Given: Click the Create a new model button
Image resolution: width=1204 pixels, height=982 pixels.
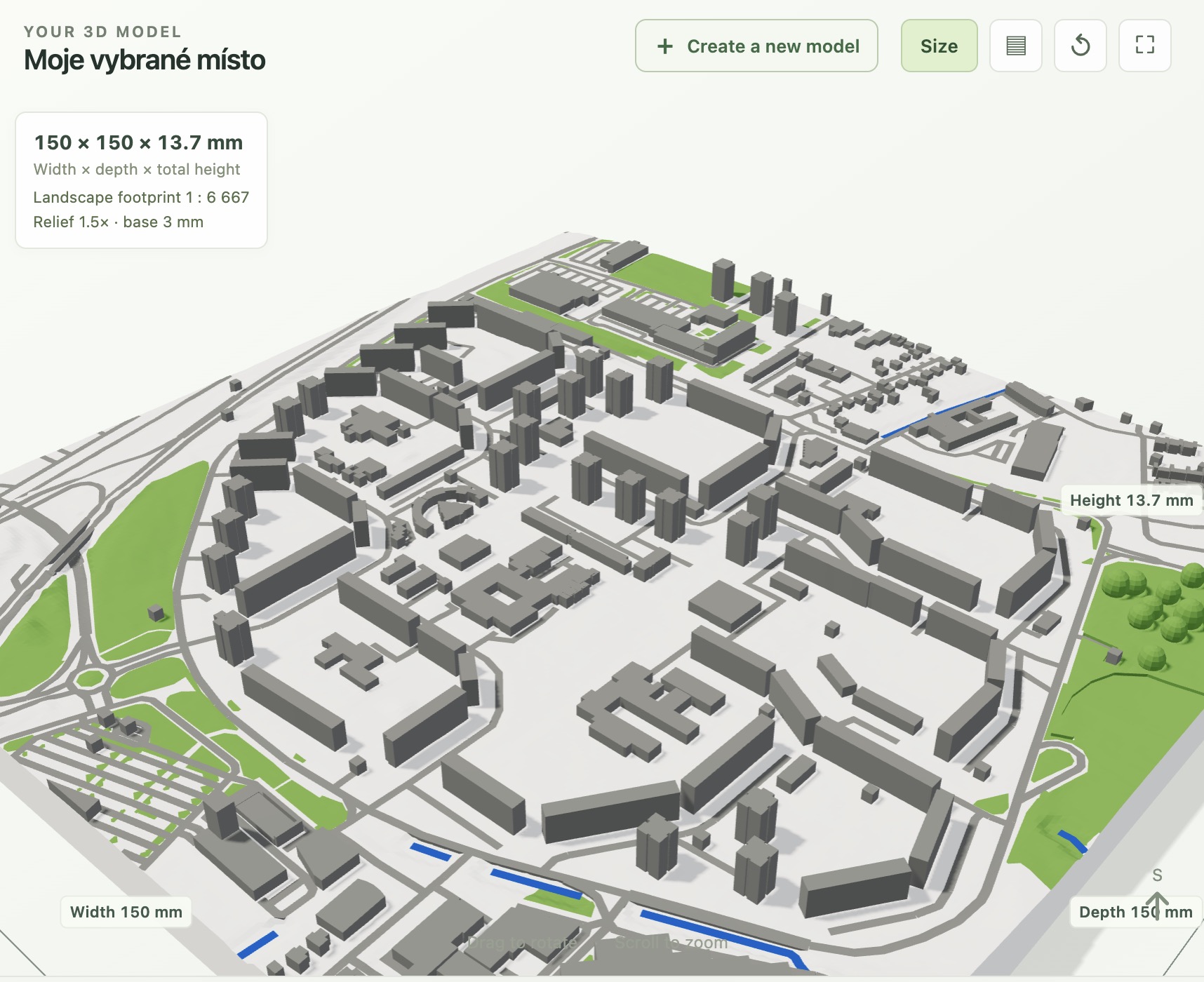Looking at the screenshot, I should coord(756,46).
